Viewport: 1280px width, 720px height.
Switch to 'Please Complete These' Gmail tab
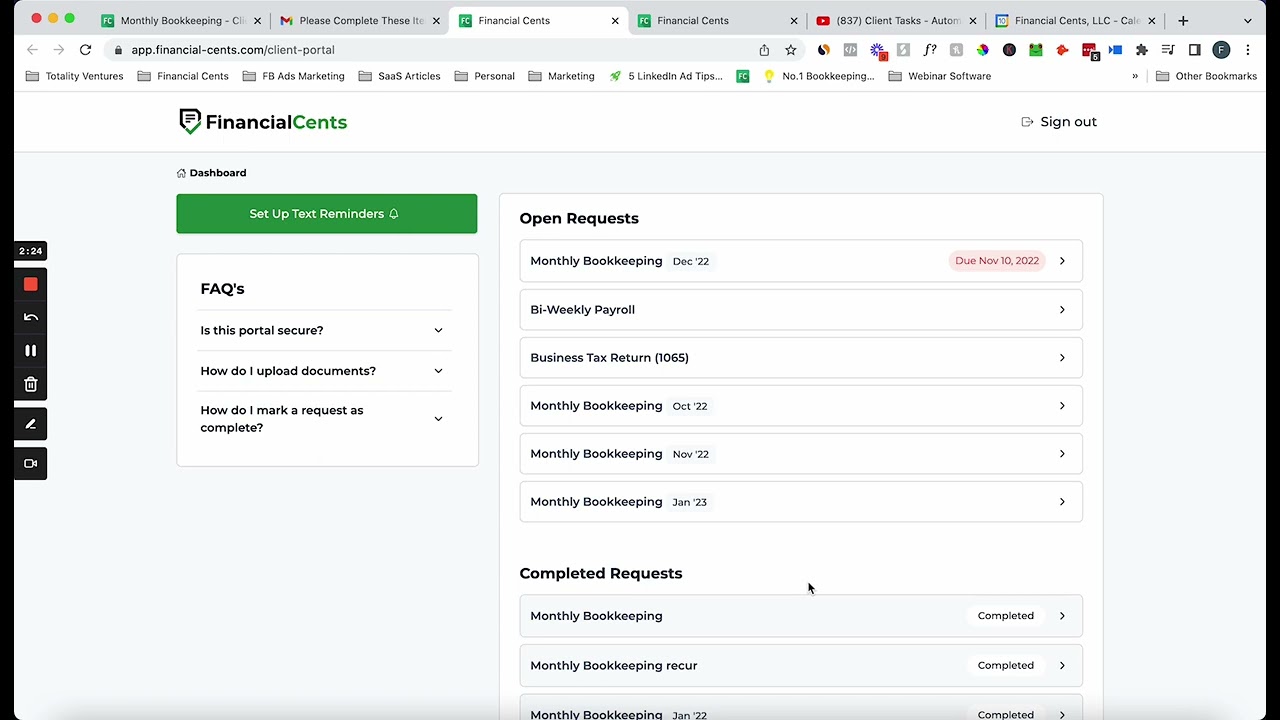click(x=361, y=20)
